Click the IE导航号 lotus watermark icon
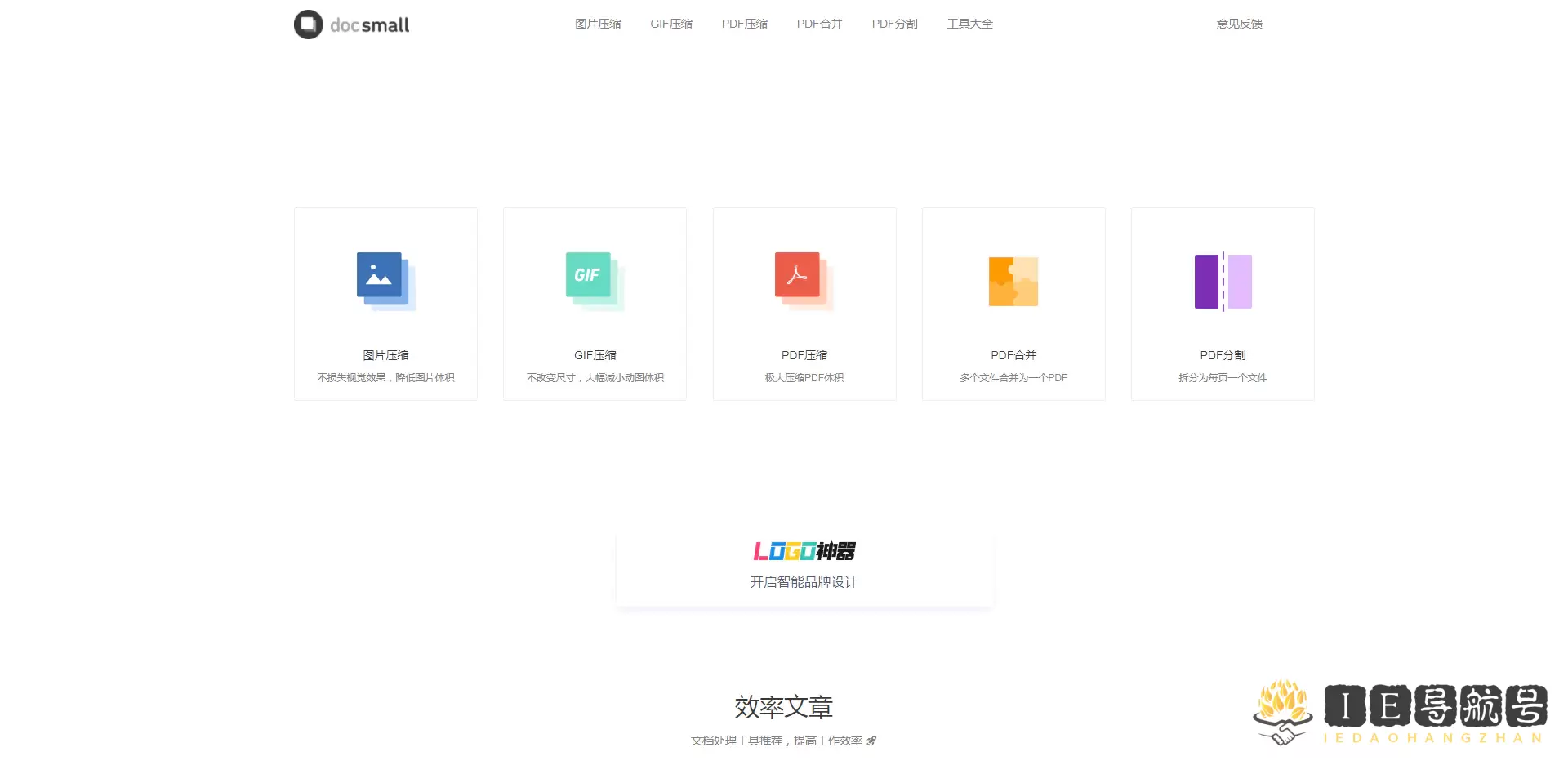Screen dimensions: 1568x765 click(x=1282, y=710)
